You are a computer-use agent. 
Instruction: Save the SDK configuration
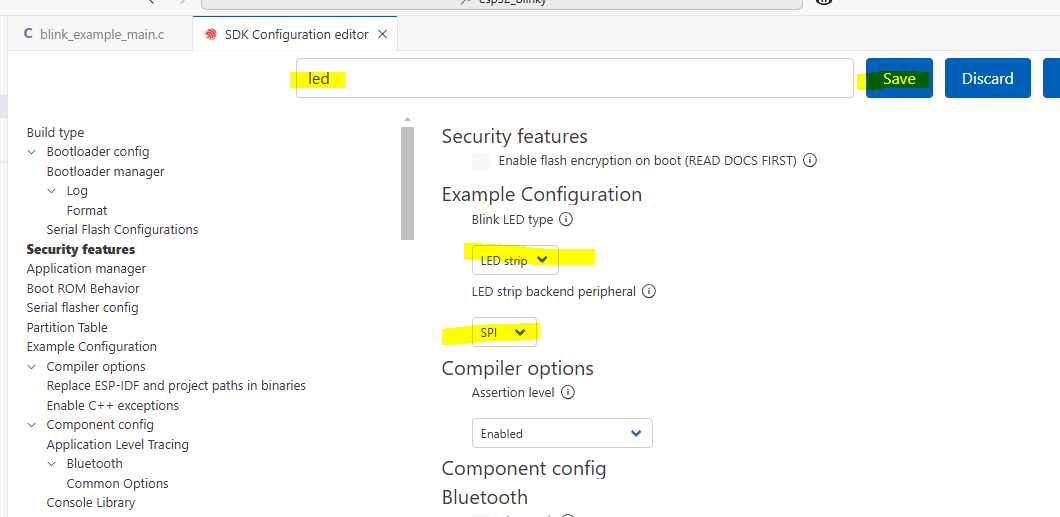[899, 79]
